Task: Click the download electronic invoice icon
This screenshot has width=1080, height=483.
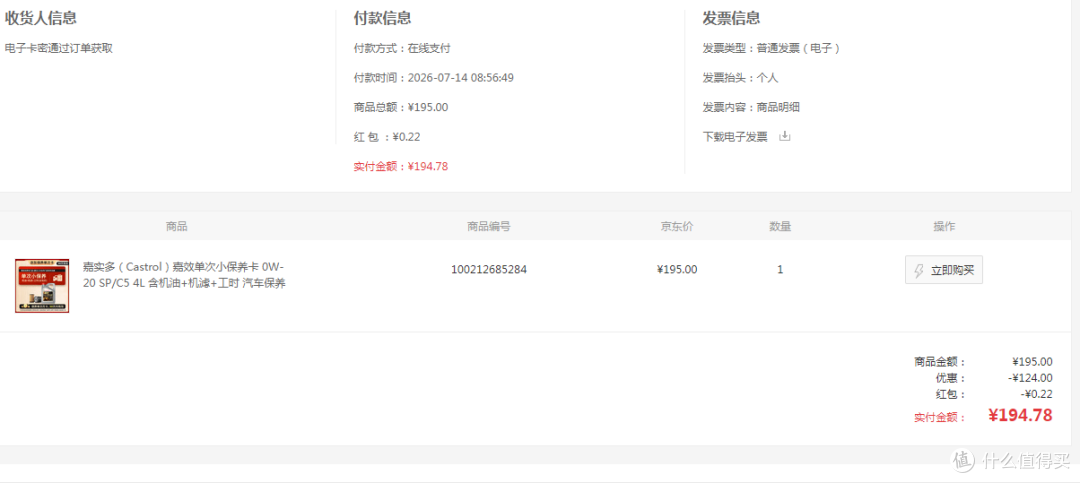Action: pos(785,136)
